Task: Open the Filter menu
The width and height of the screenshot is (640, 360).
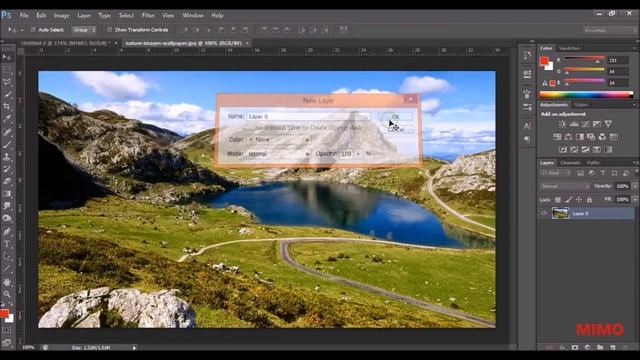Action: 148,16
